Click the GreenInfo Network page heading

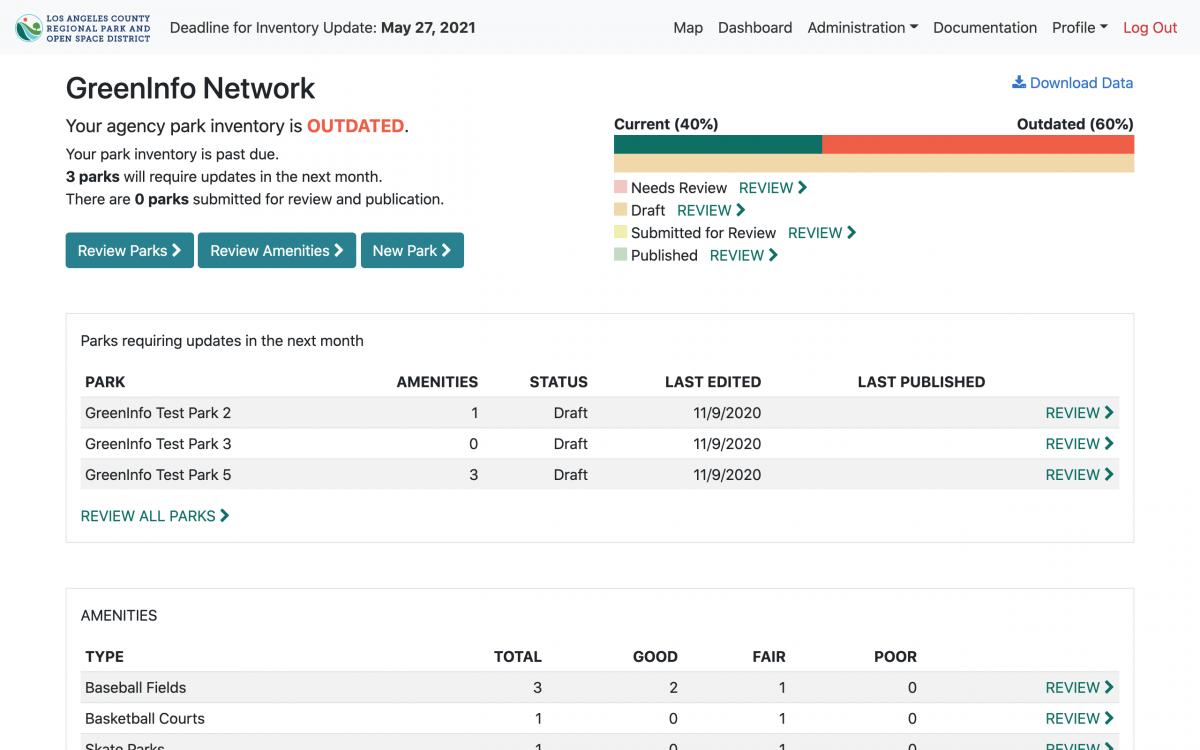point(190,89)
